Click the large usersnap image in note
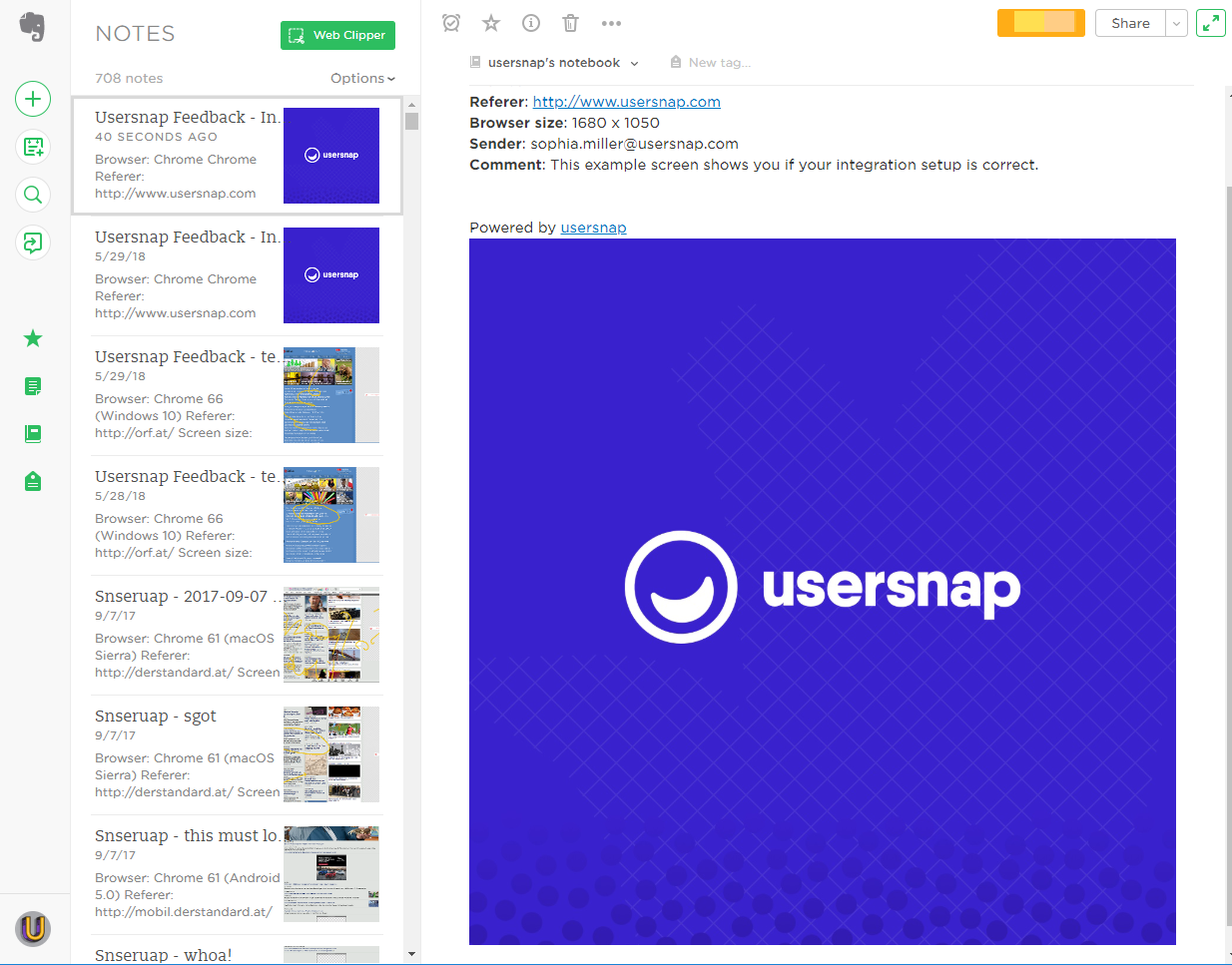1232x965 pixels. (823, 592)
